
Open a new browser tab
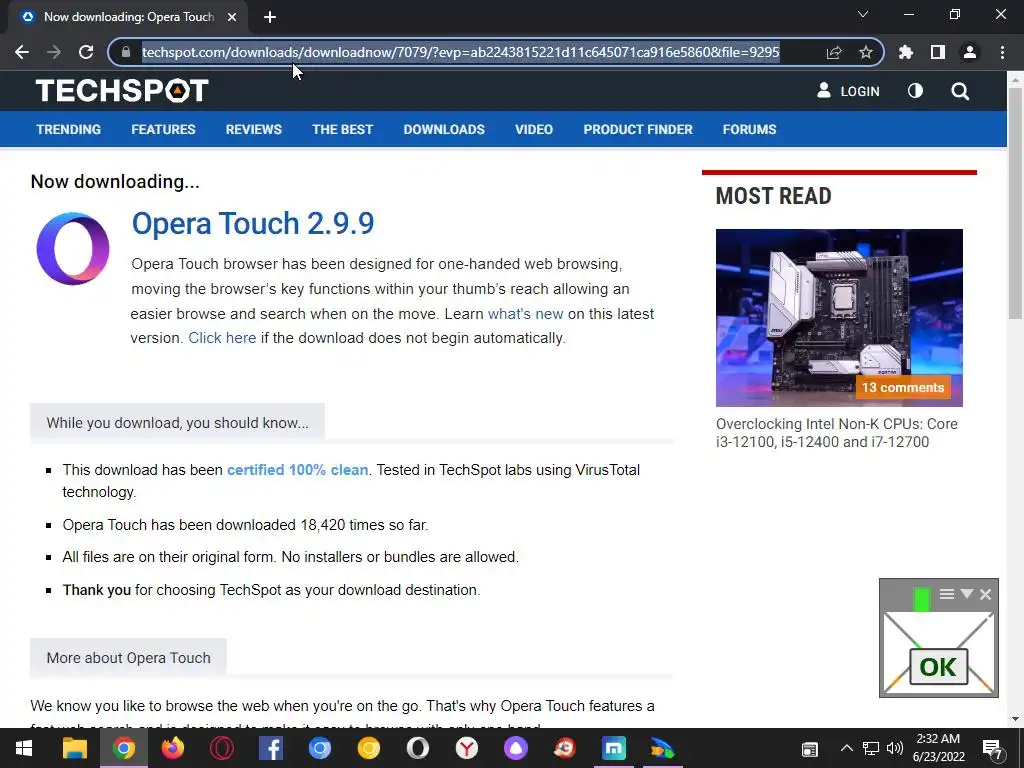(270, 17)
